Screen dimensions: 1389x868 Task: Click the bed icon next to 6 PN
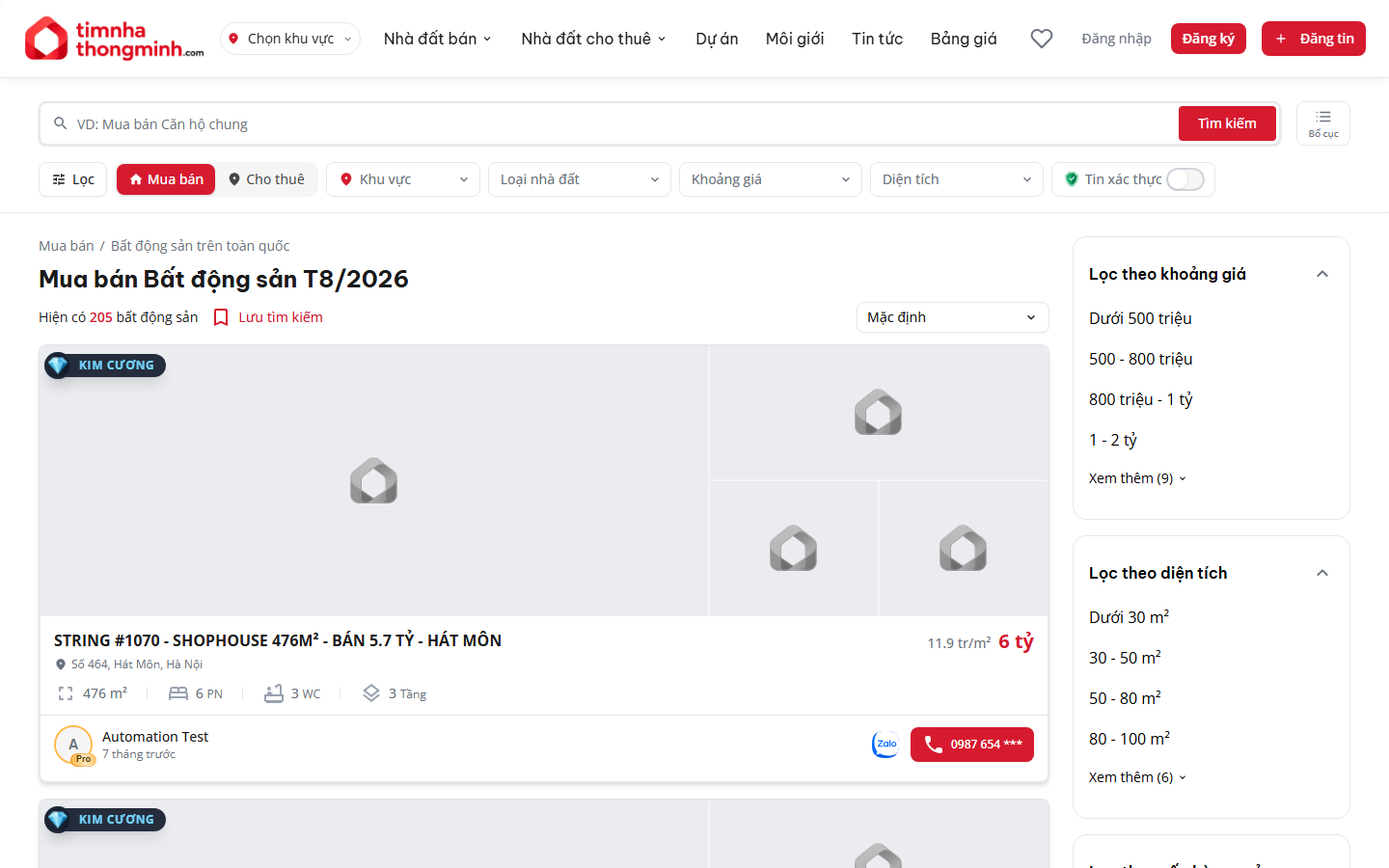pos(178,693)
